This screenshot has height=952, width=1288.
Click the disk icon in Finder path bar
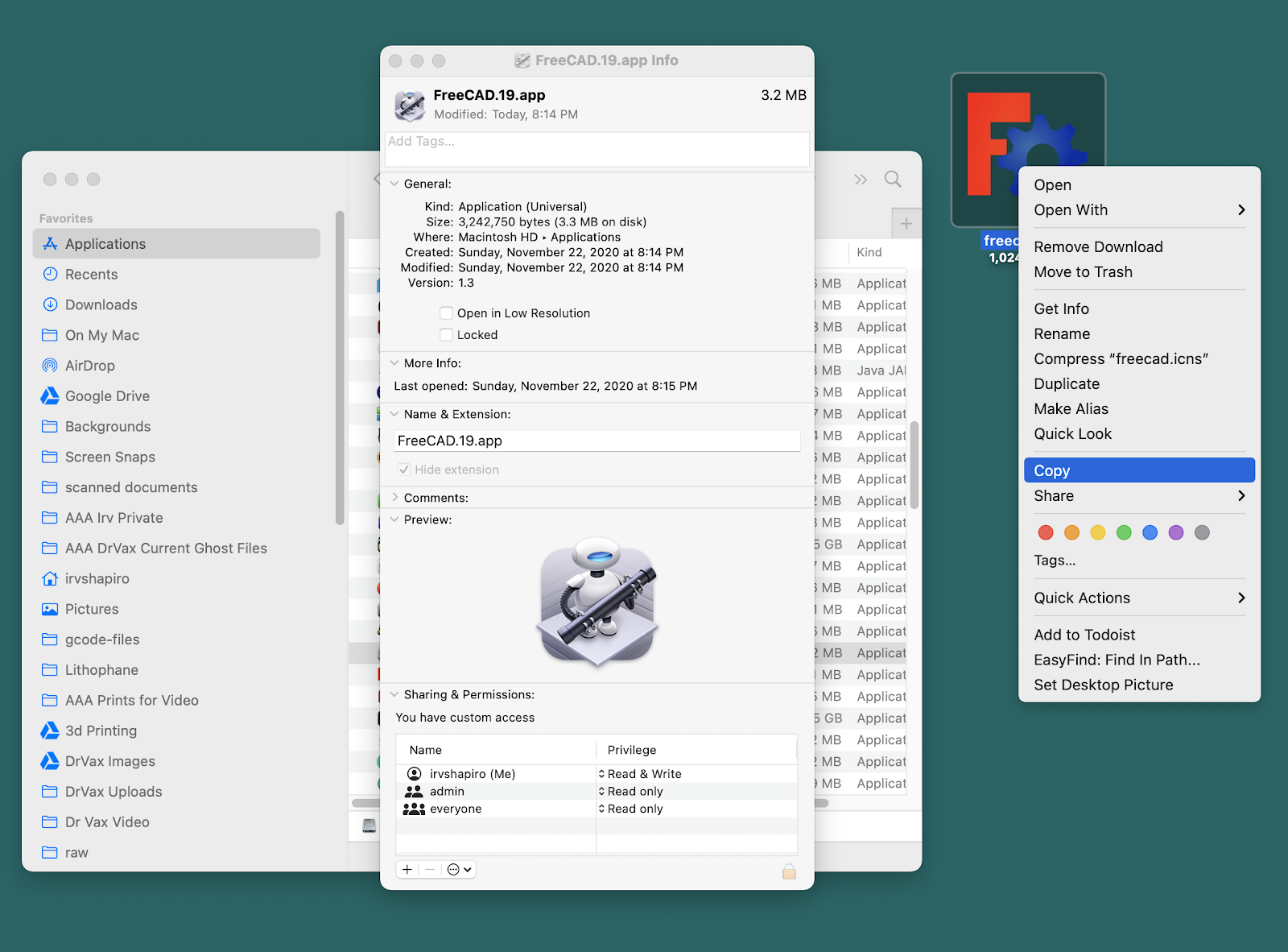pos(369,826)
